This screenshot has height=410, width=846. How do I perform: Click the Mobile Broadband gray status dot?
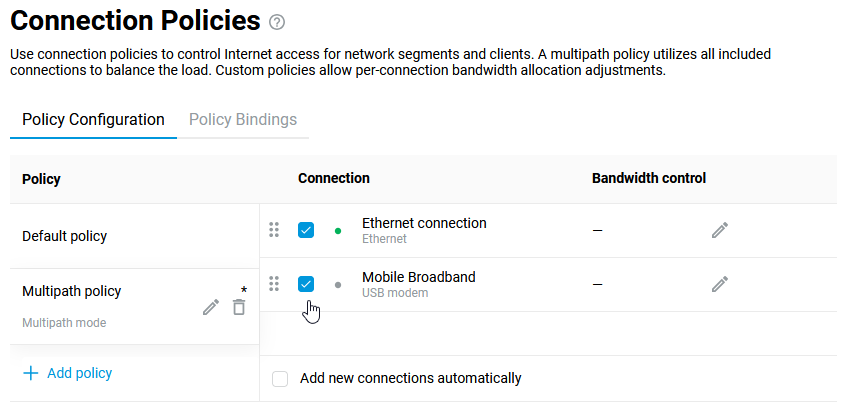pos(338,285)
